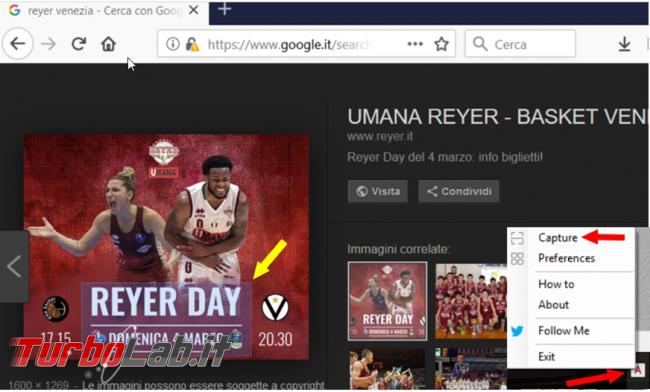Open the page actions three-dot menu
The image size is (650, 392).
(415, 44)
